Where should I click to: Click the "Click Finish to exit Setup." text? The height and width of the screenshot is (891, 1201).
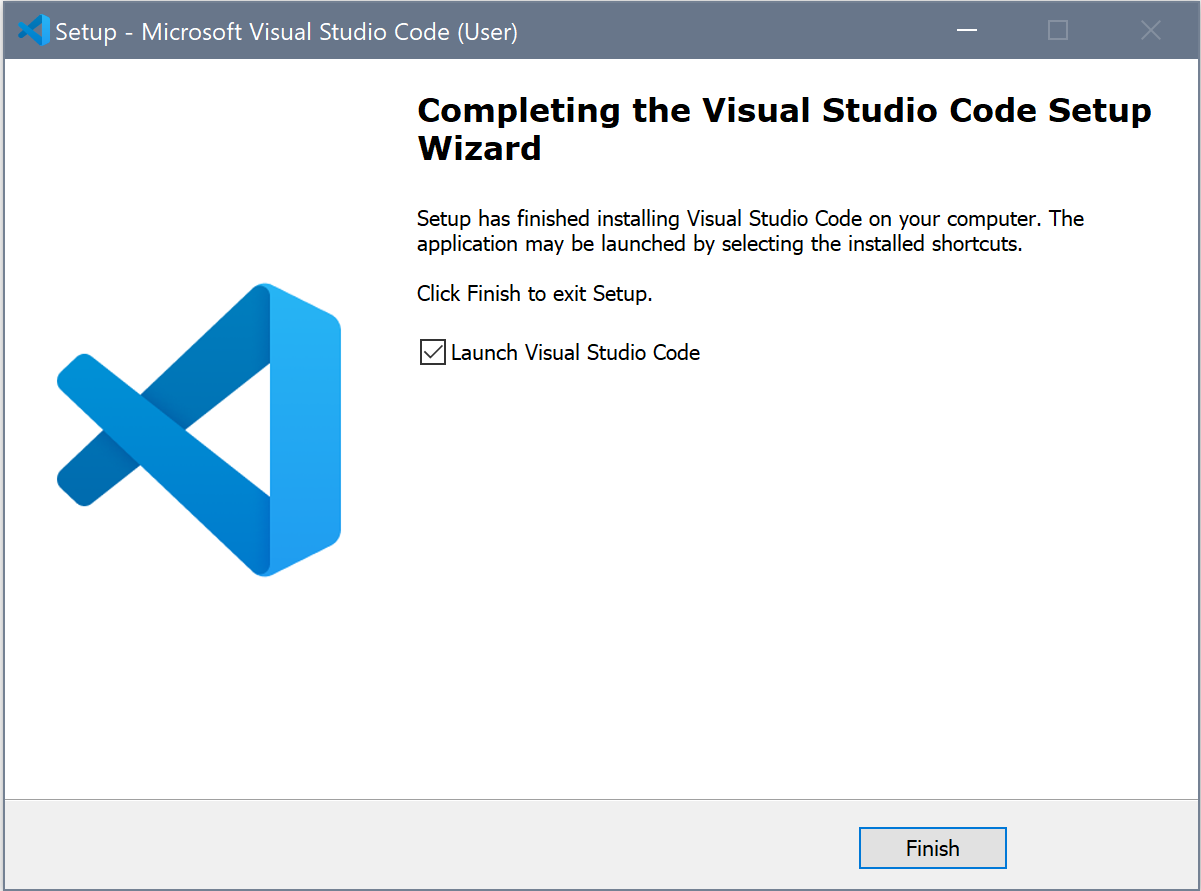pos(535,294)
